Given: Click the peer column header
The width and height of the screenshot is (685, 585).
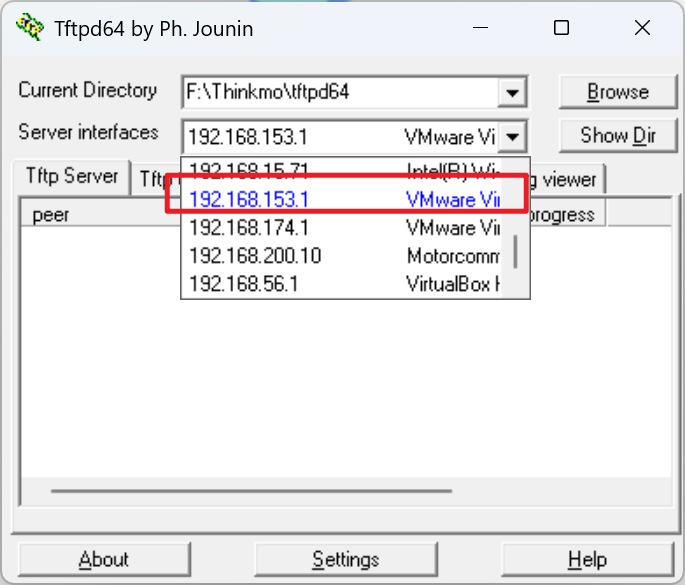Looking at the screenshot, I should 100,215.
